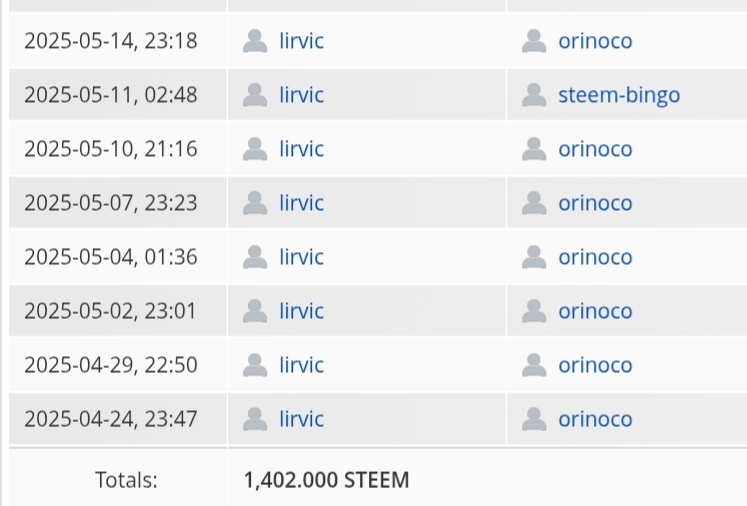The height and width of the screenshot is (506, 747).
Task: Select the 2025-05-11, 02:48 timestamp cell
Action: (x=110, y=95)
